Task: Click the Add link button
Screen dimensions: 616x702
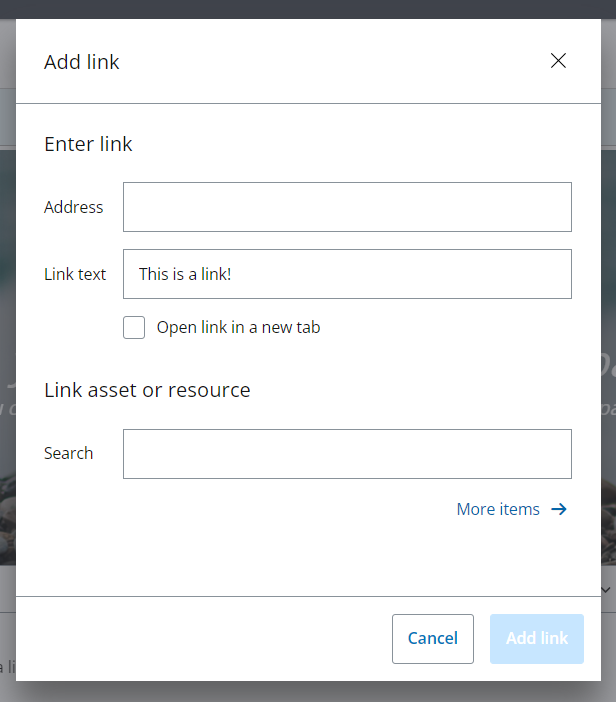Action: pos(537,638)
